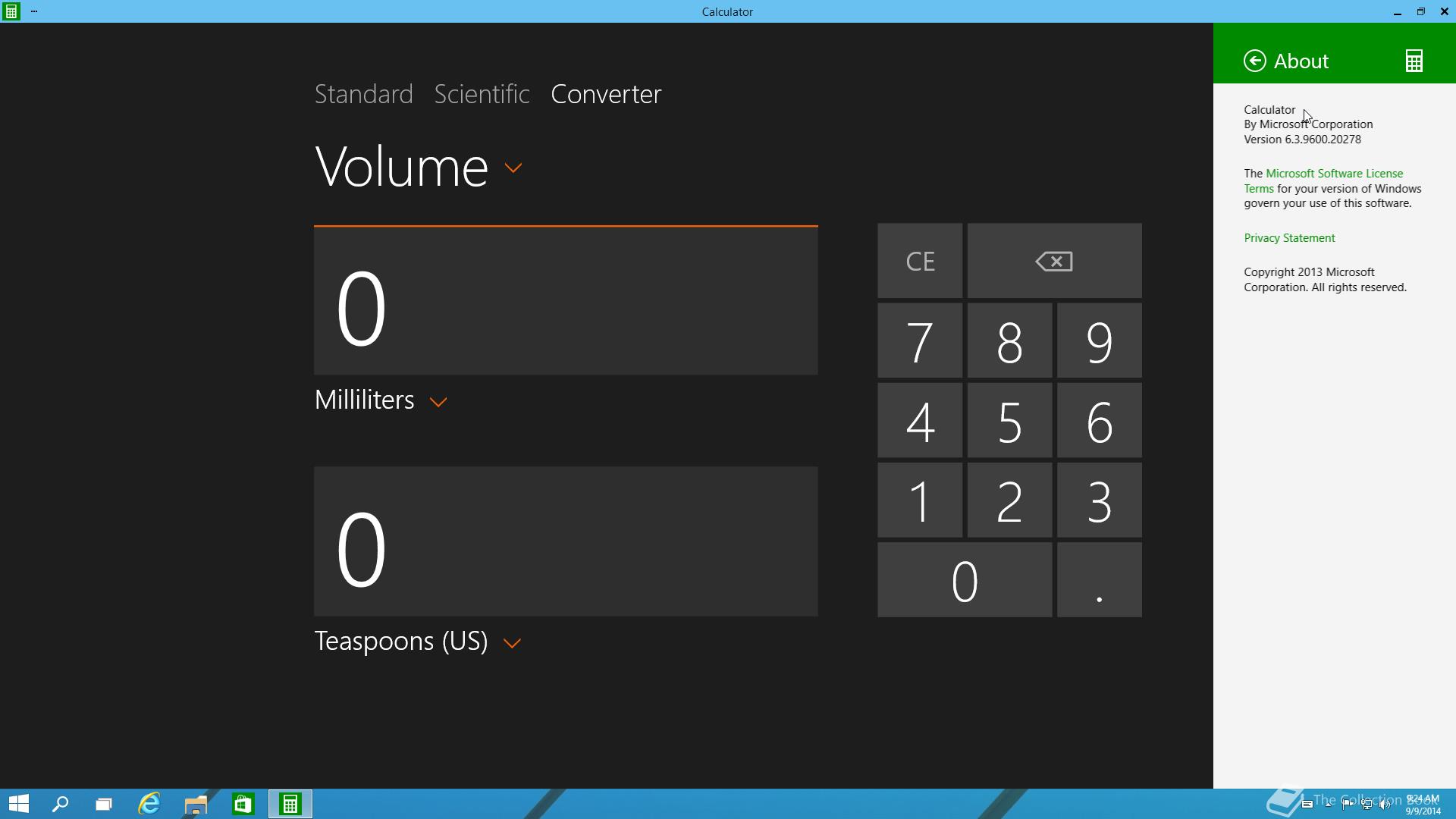The image size is (1456, 819).
Task: Open the touch keyboard tray icon
Action: point(1307,805)
